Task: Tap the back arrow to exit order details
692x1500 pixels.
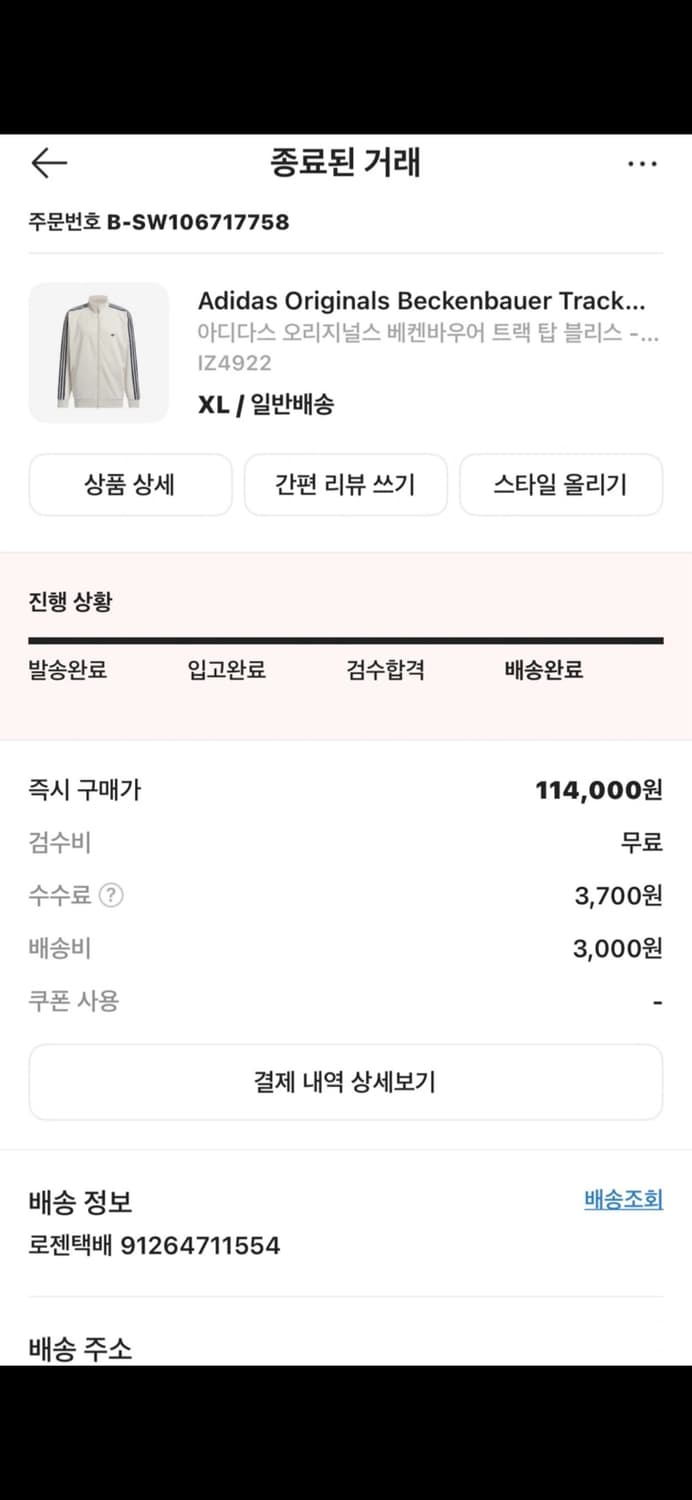Action: point(46,163)
